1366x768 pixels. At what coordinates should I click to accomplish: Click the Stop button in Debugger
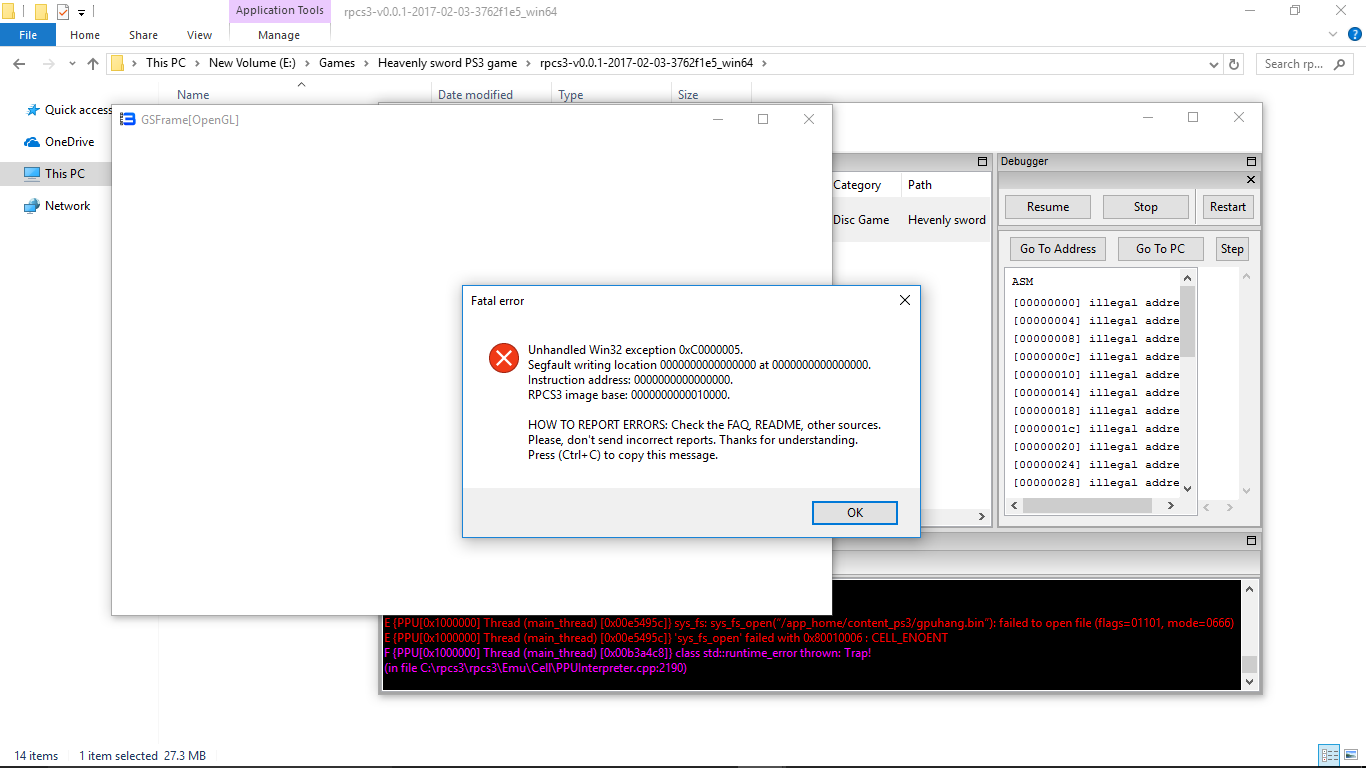tap(1146, 207)
